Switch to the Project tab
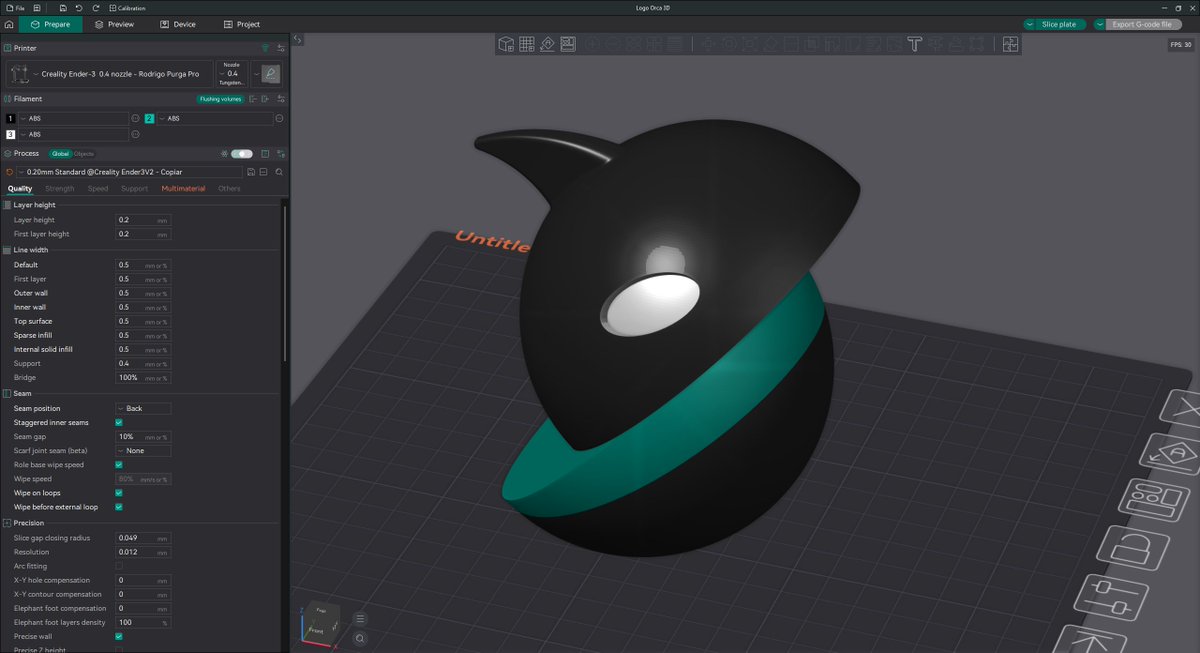The height and width of the screenshot is (653, 1200). 241,24
